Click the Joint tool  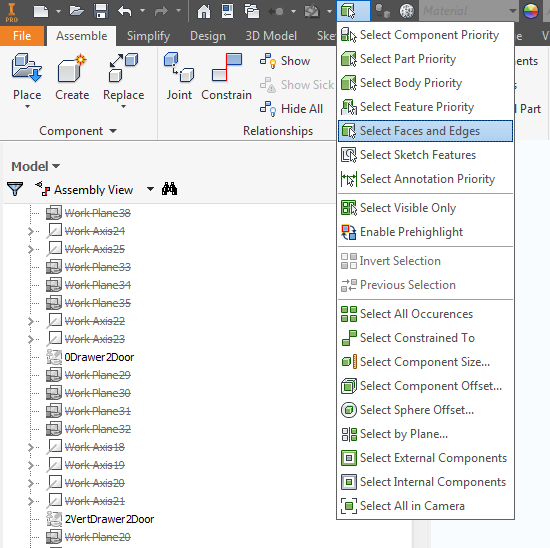point(179,77)
